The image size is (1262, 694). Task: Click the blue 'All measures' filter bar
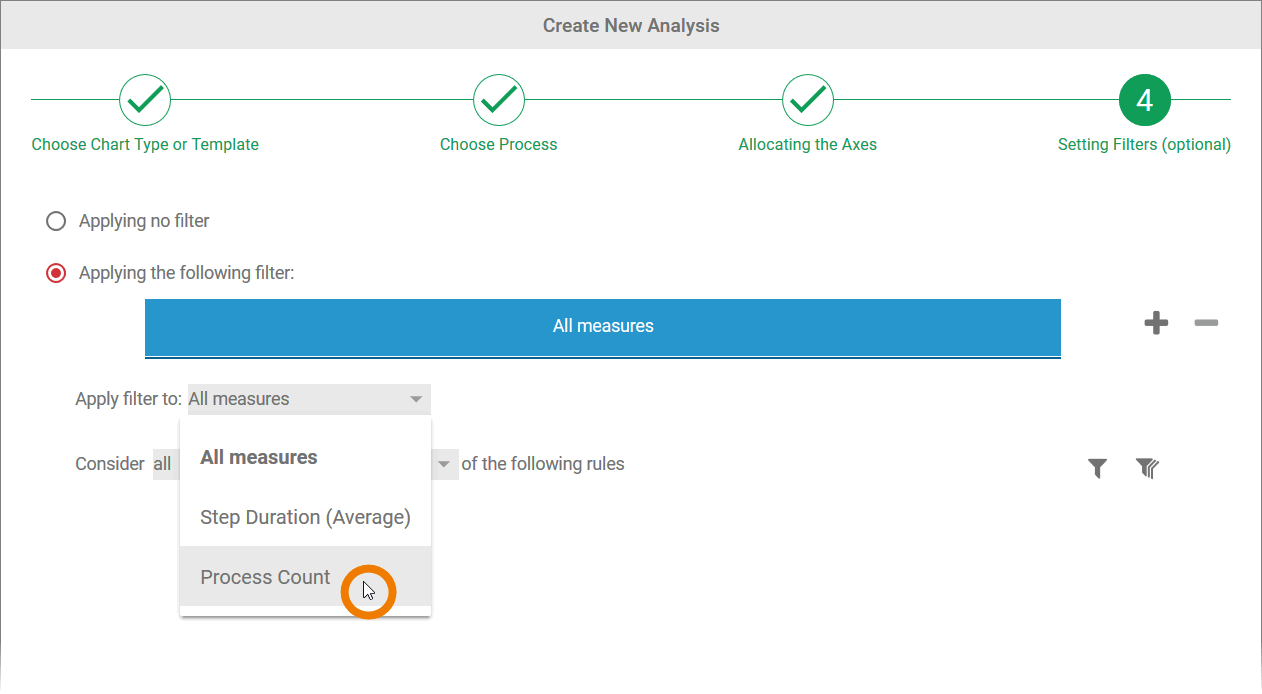click(602, 326)
